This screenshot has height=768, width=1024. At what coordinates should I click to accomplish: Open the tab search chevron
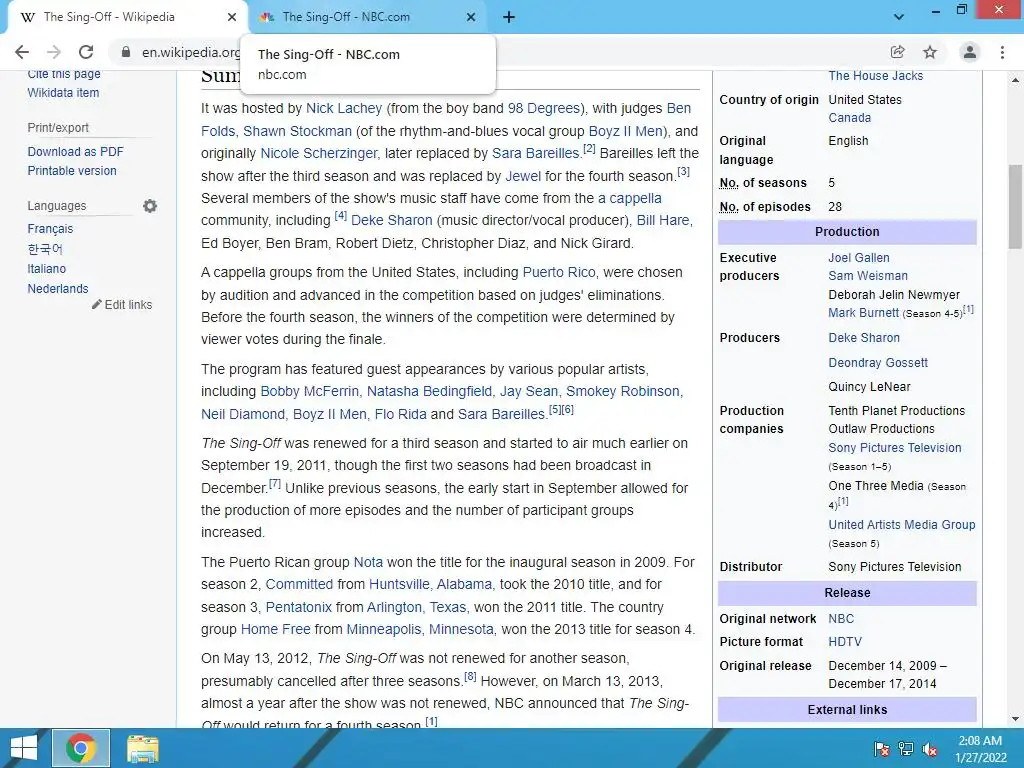click(899, 17)
